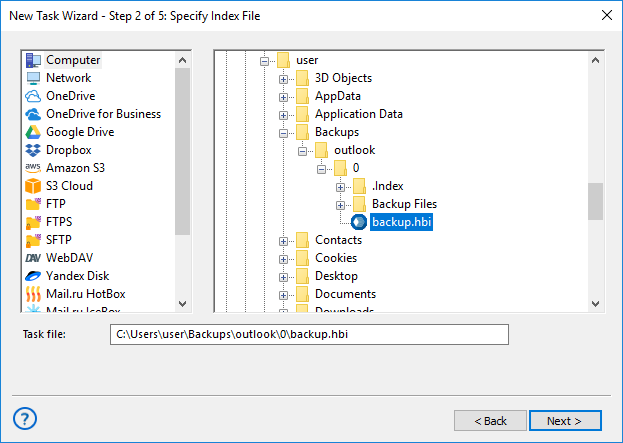Select the folder named 0
623x443 pixels.
pyautogui.click(x=356, y=168)
